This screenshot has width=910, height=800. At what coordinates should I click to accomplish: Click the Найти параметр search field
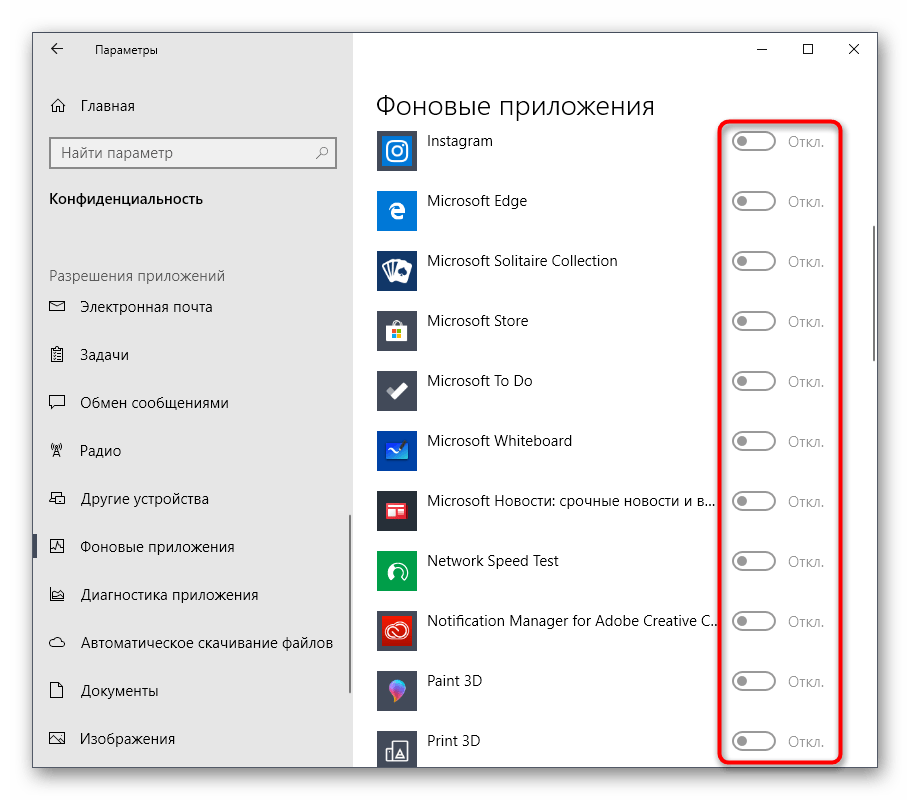[180, 153]
